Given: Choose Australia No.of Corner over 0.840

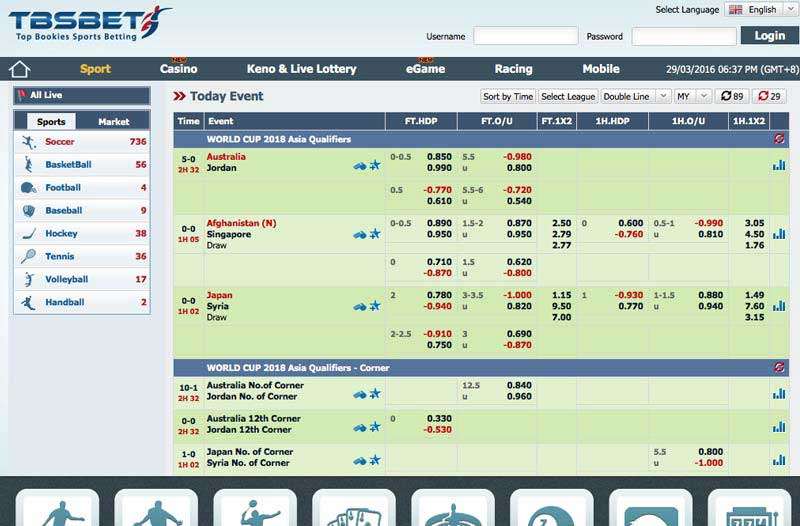Looking at the screenshot, I should point(519,385).
